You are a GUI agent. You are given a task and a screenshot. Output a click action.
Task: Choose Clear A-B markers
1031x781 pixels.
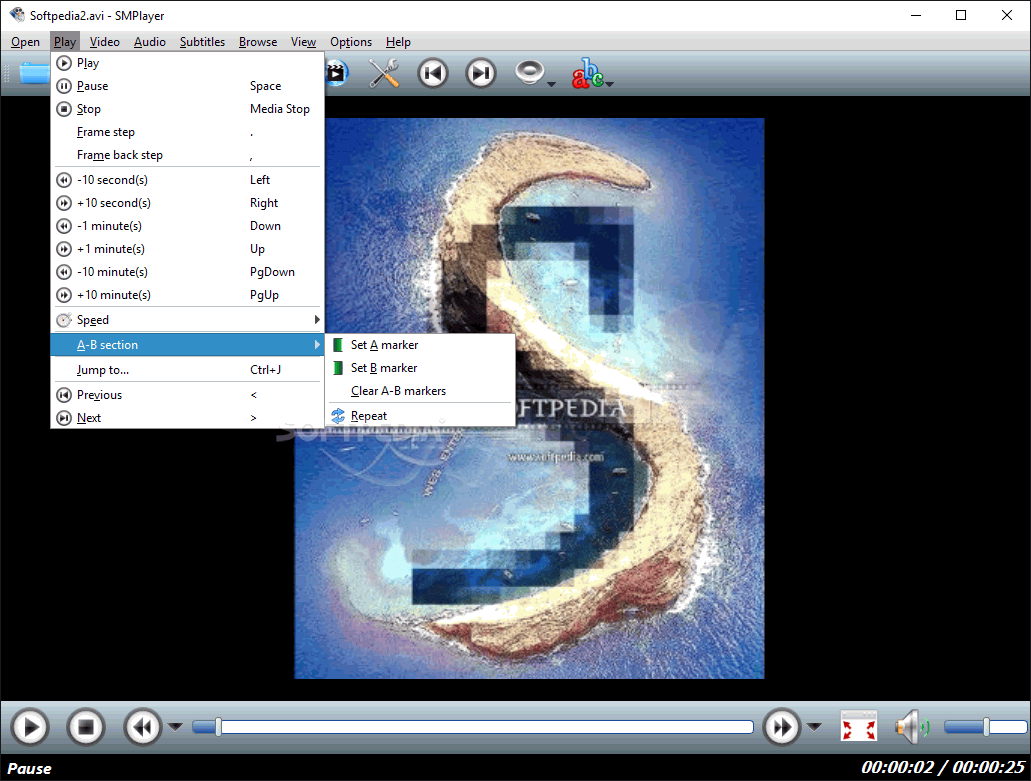tap(420, 391)
